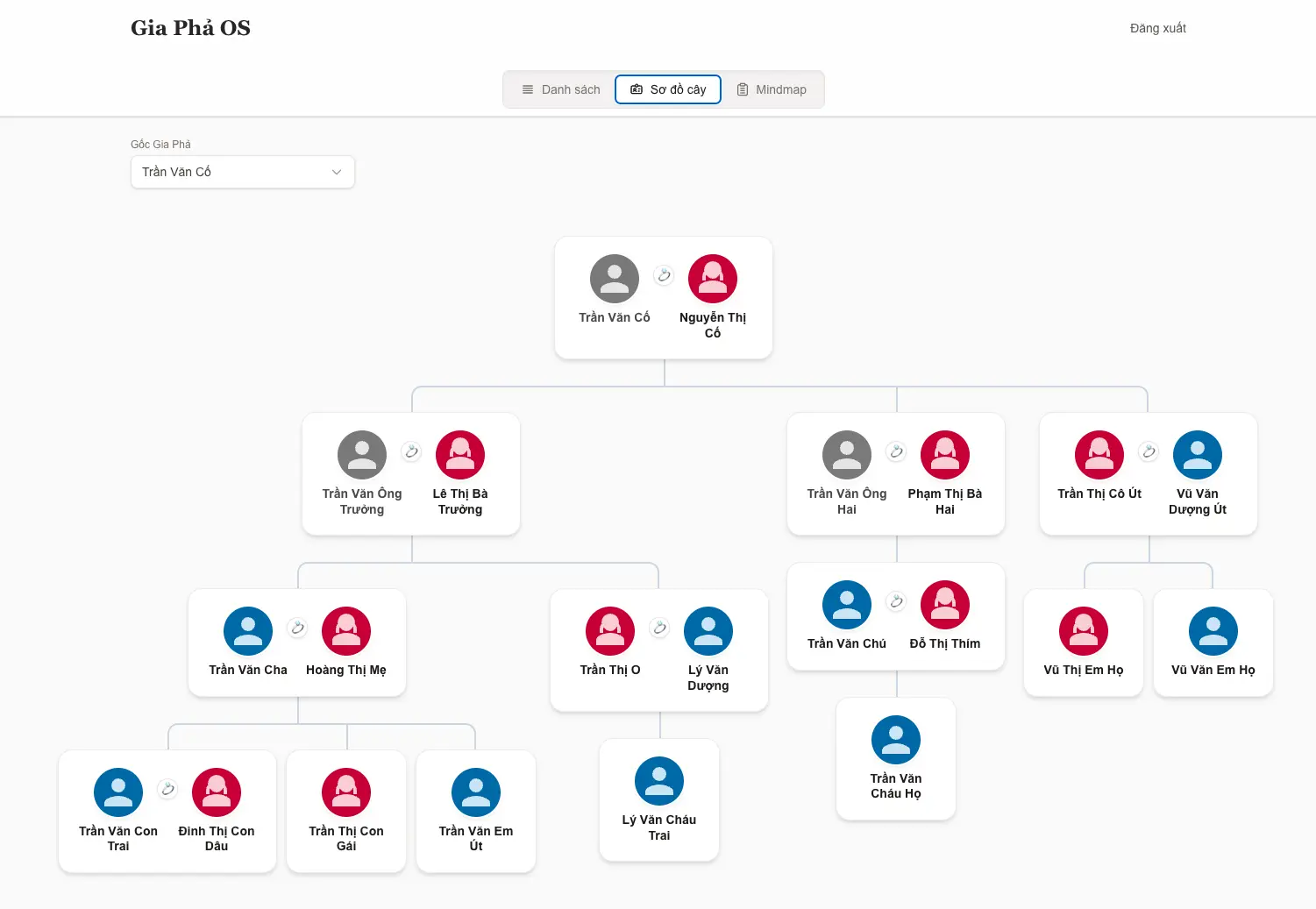Screen dimensions: 1316x909
Task: Switch to the Mindmap view tab
Action: tap(772, 89)
